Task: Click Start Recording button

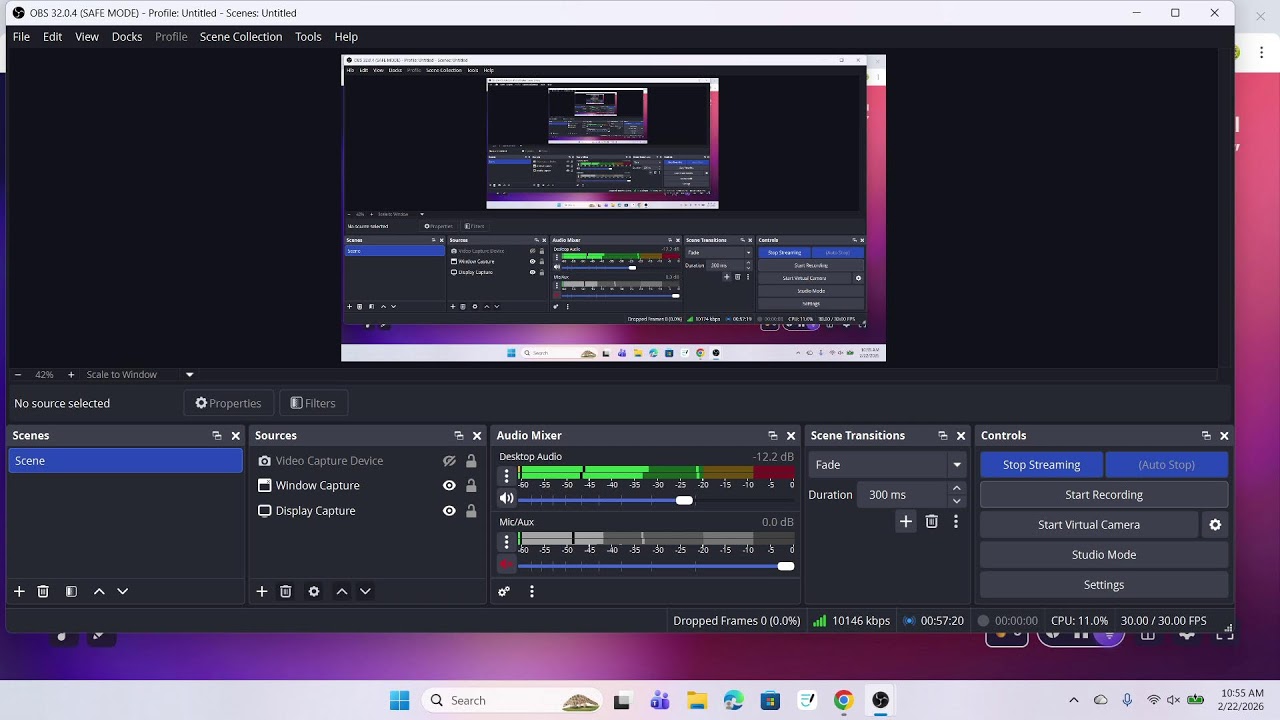Action: (x=1104, y=494)
